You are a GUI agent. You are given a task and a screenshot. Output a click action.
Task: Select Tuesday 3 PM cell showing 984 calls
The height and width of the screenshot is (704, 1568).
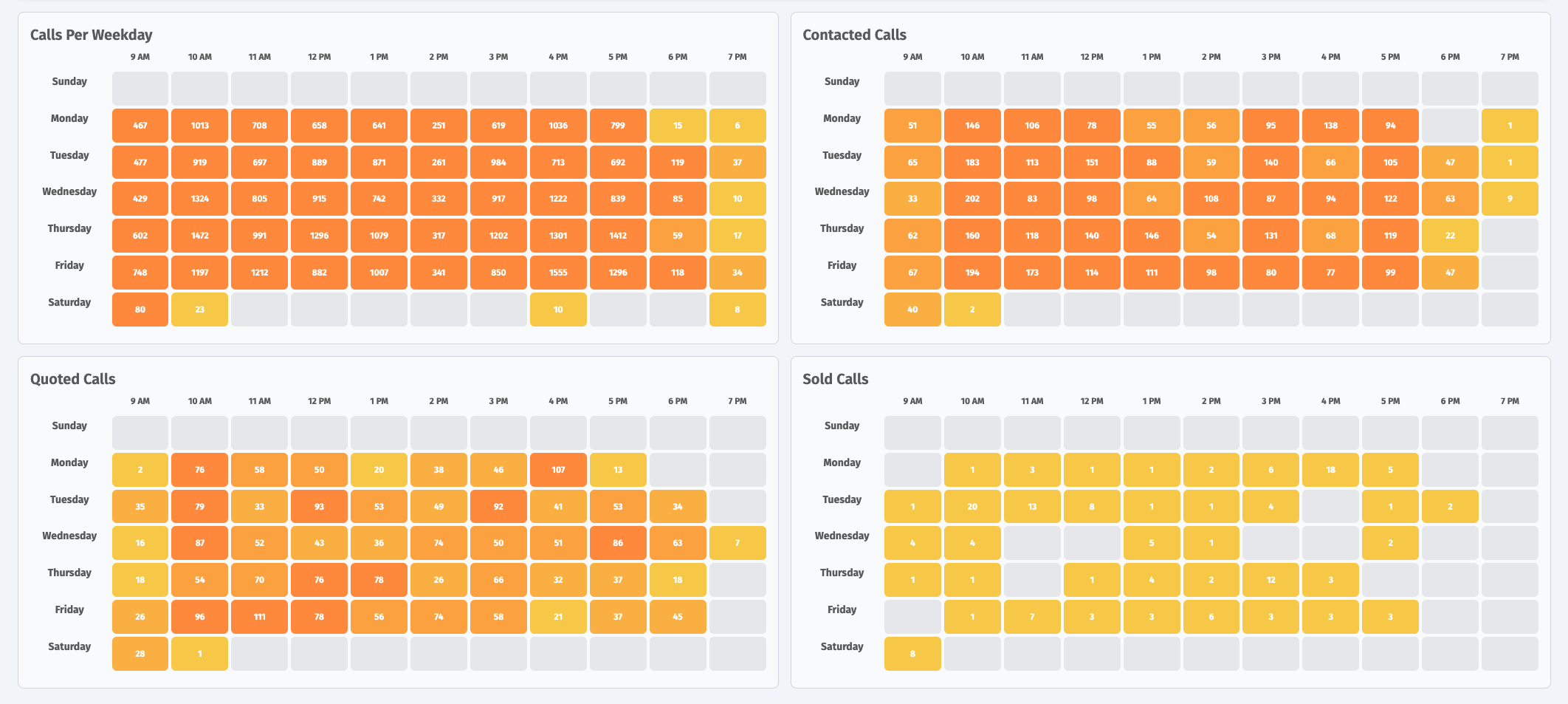pyautogui.click(x=498, y=163)
